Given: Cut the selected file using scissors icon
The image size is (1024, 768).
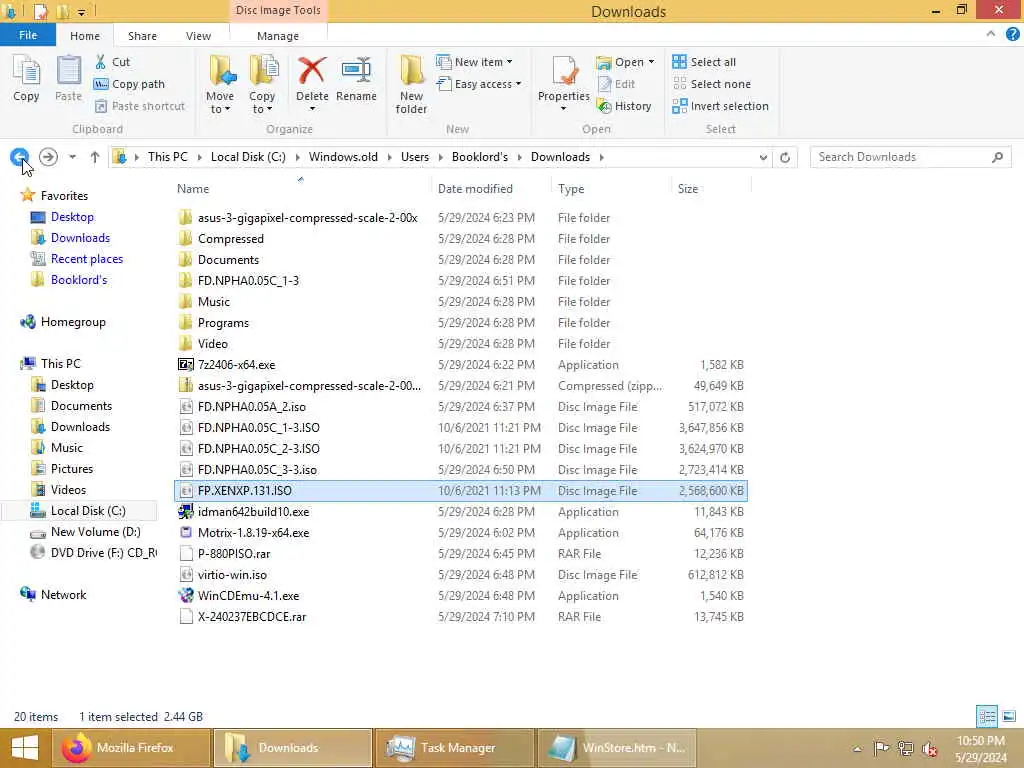Looking at the screenshot, I should point(112,62).
